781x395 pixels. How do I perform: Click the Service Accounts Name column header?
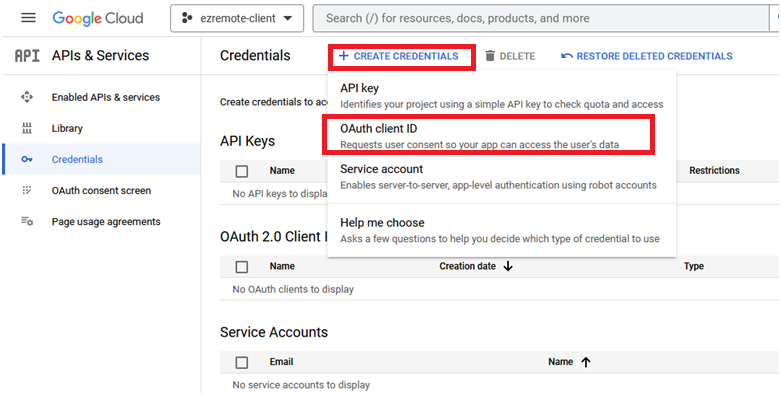point(560,362)
